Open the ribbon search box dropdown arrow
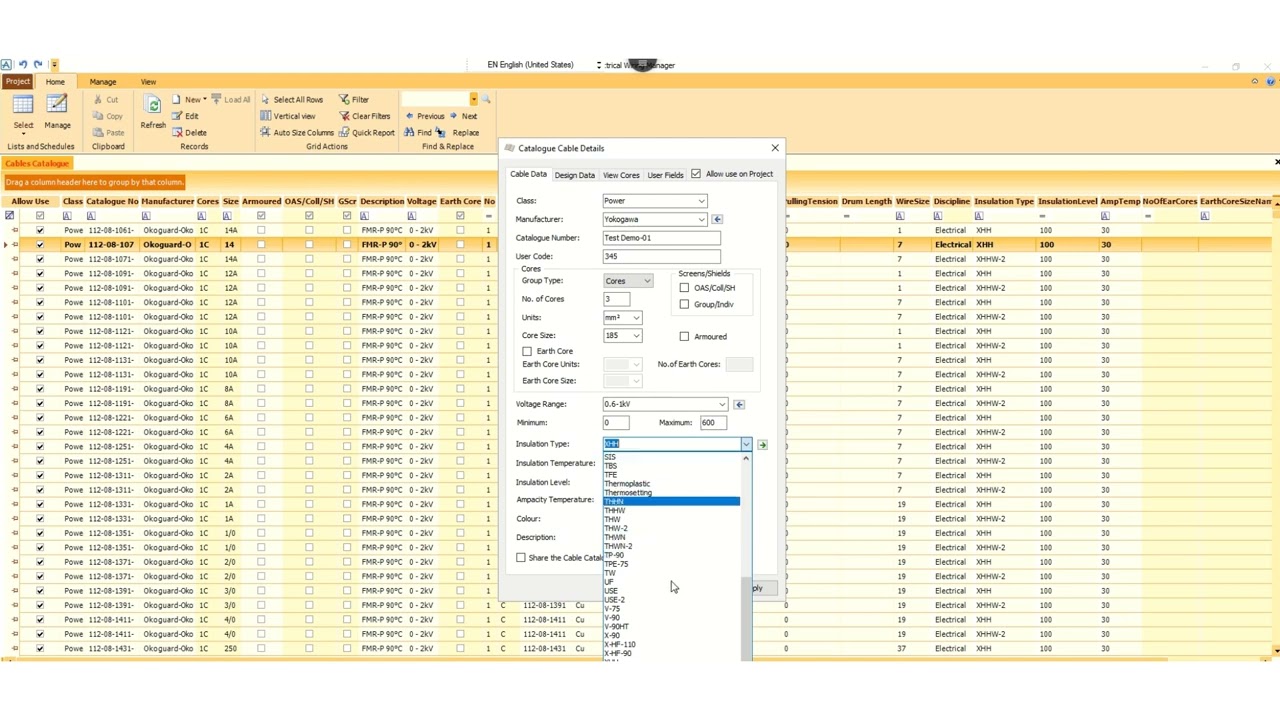This screenshot has width=1280, height=720. (474, 99)
